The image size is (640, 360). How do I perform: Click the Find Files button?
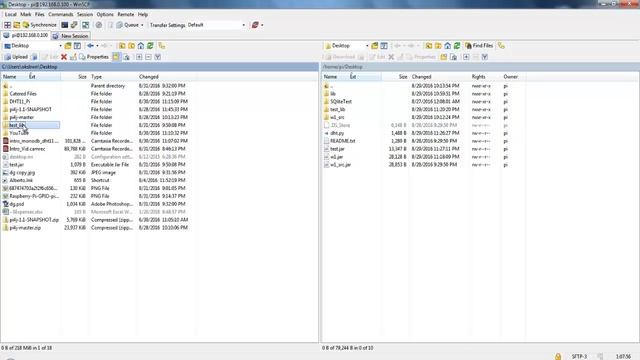(x=479, y=46)
